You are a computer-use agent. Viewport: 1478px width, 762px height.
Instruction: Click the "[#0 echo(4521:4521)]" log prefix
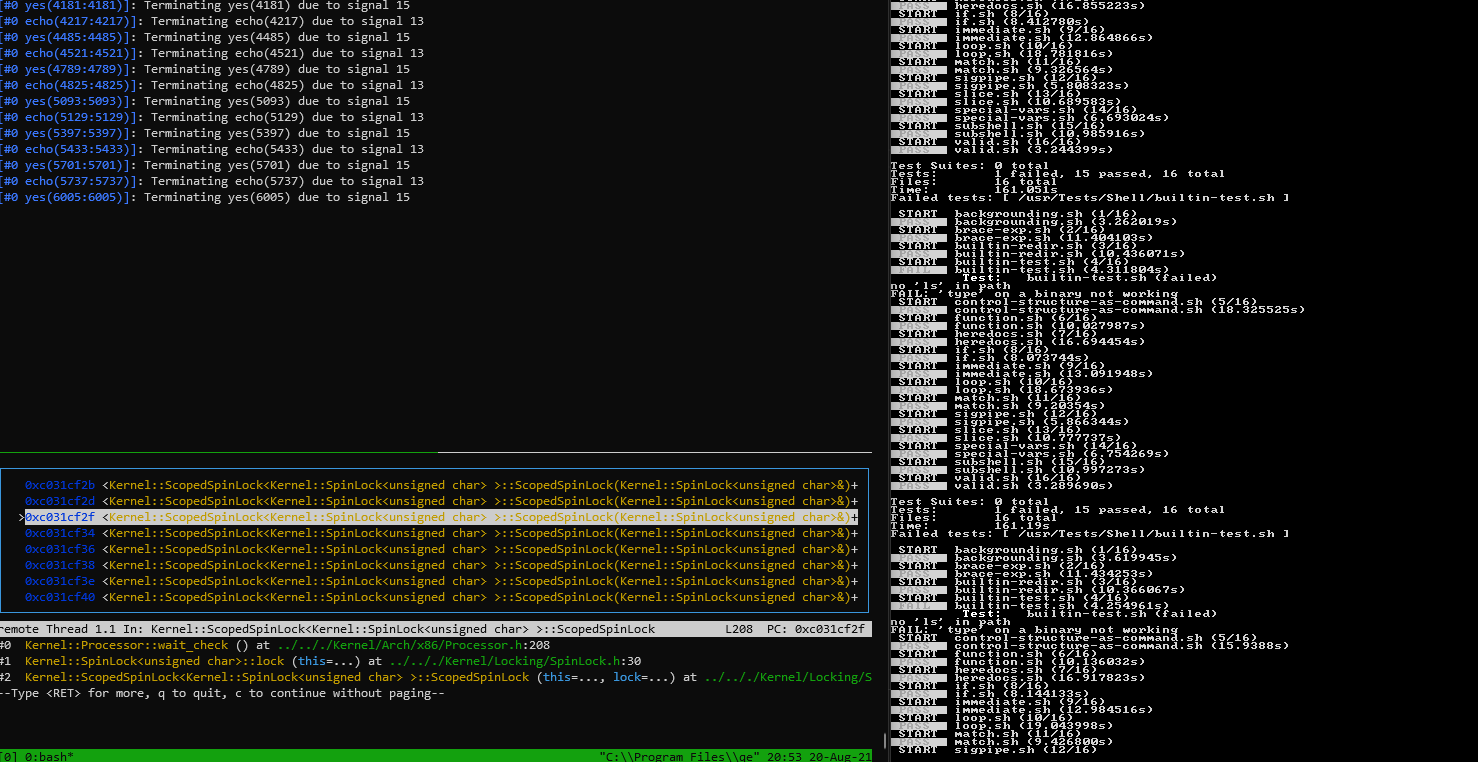[71, 53]
